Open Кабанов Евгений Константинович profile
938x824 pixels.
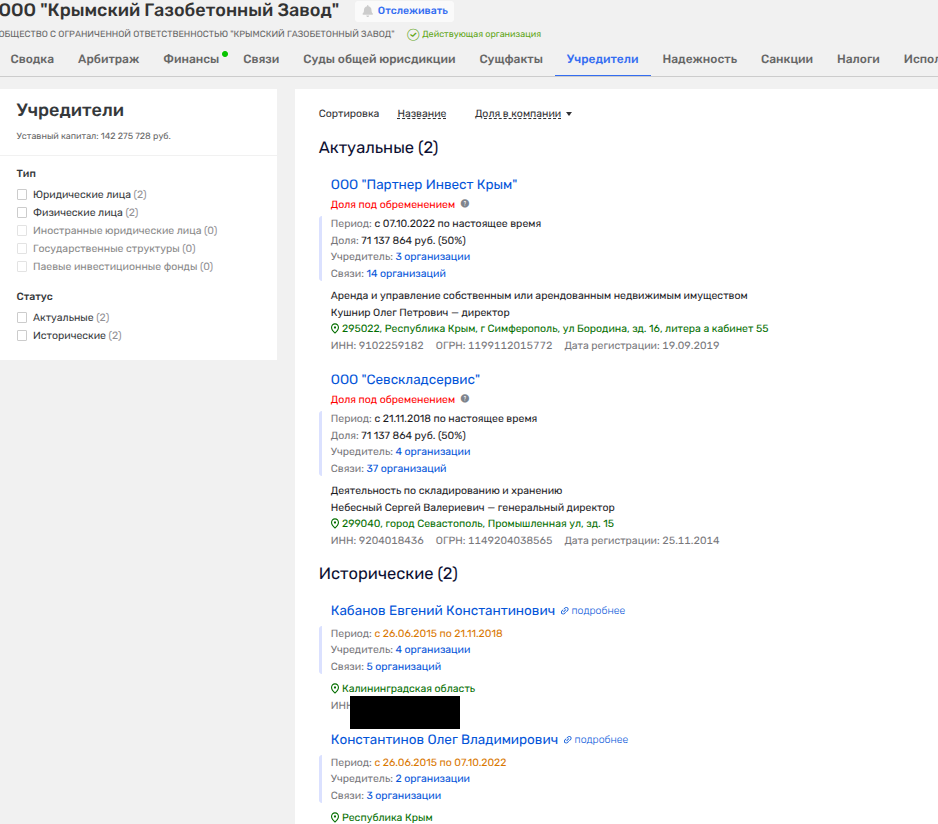(442, 610)
